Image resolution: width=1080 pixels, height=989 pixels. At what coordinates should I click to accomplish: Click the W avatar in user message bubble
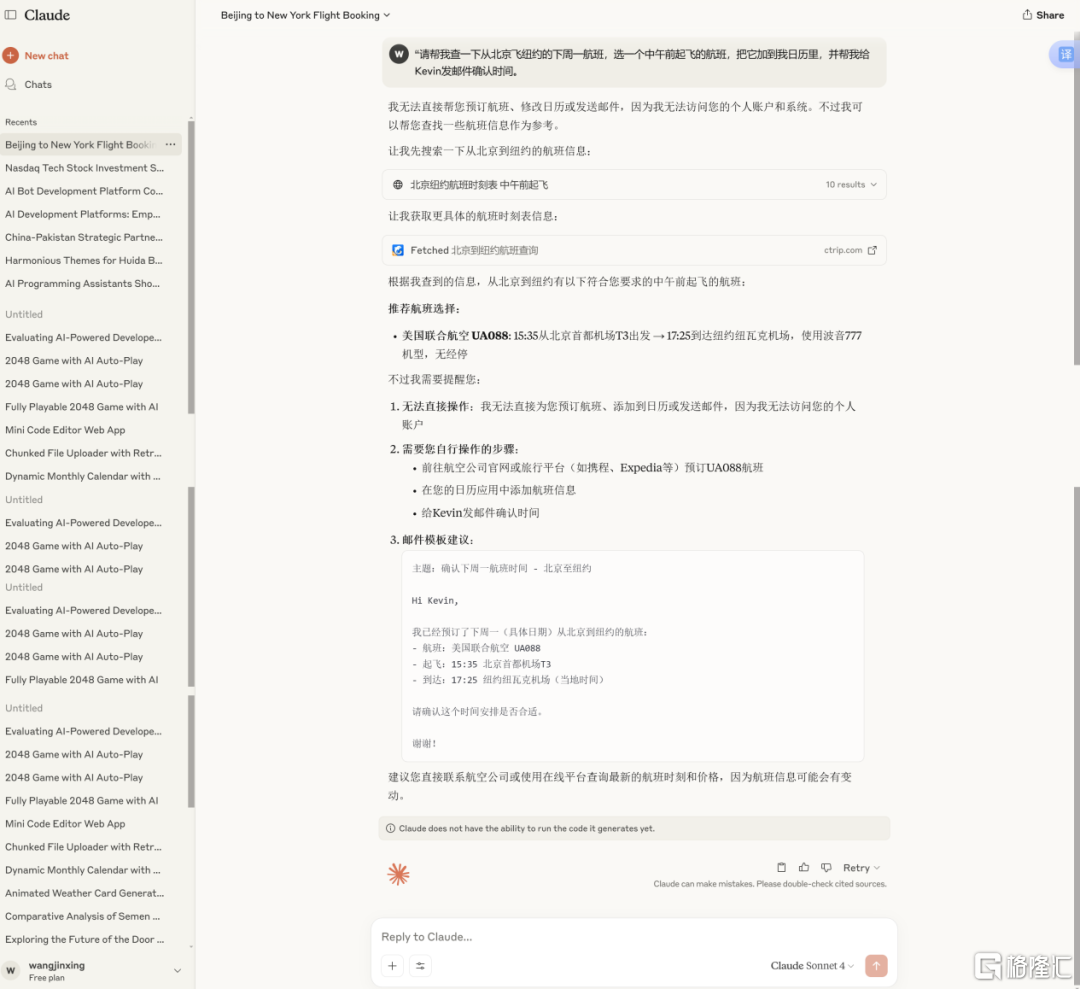(x=399, y=54)
